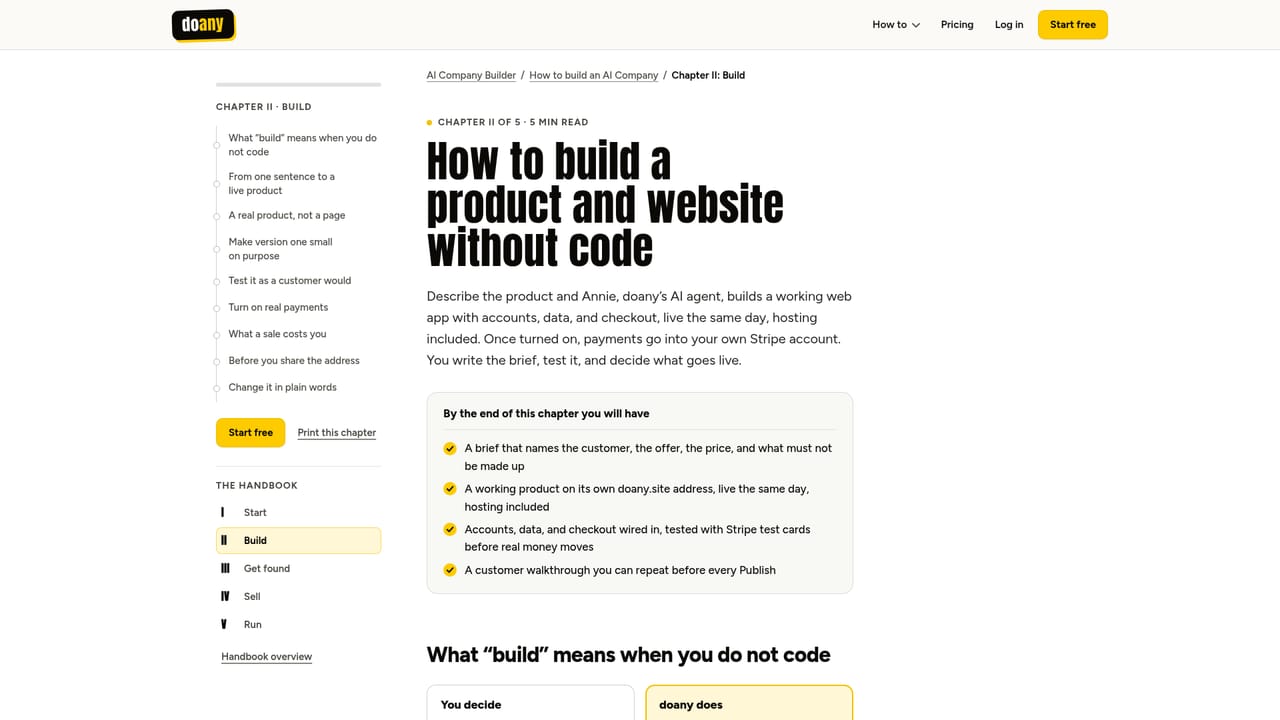Jump to What a sale costs you
This screenshot has width=1280, height=720.
click(x=277, y=334)
